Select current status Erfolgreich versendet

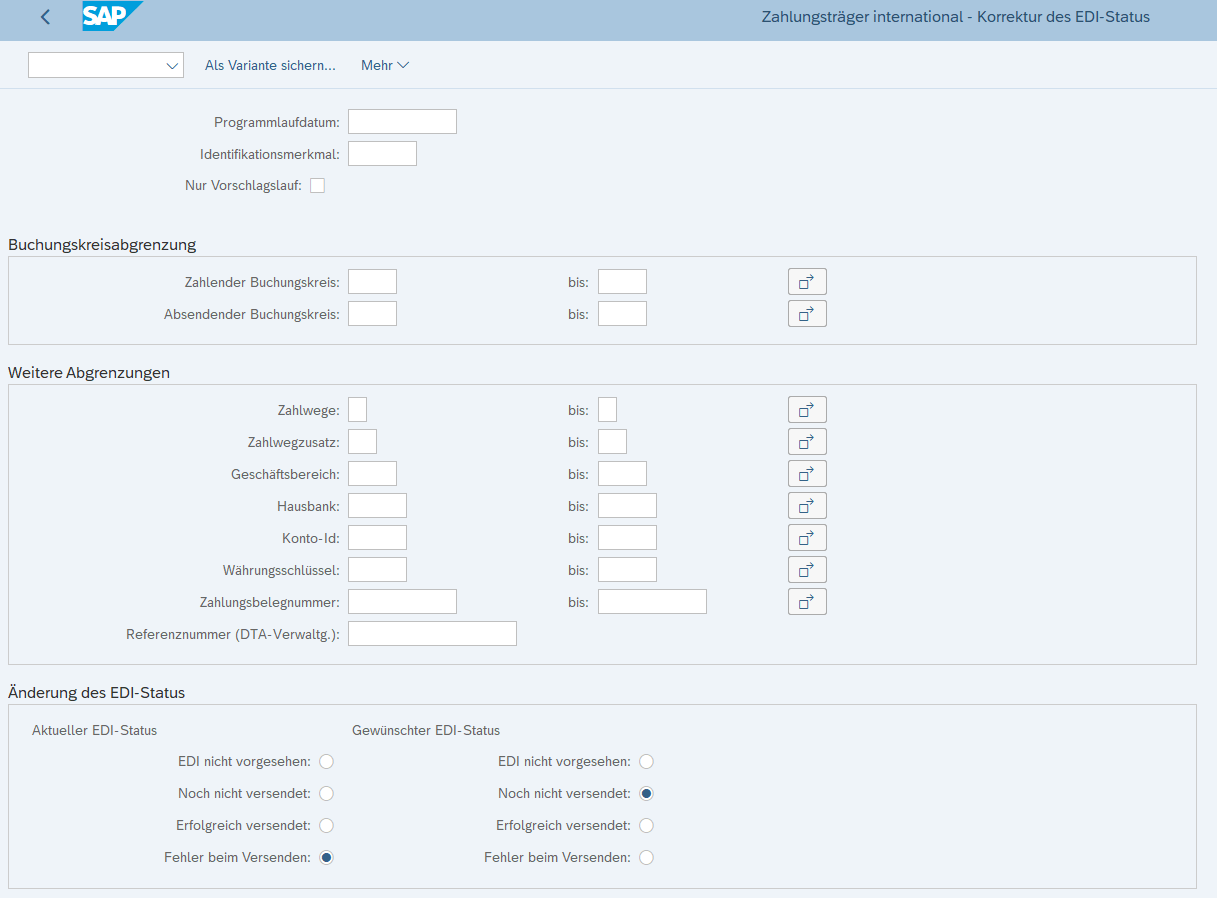(326, 826)
